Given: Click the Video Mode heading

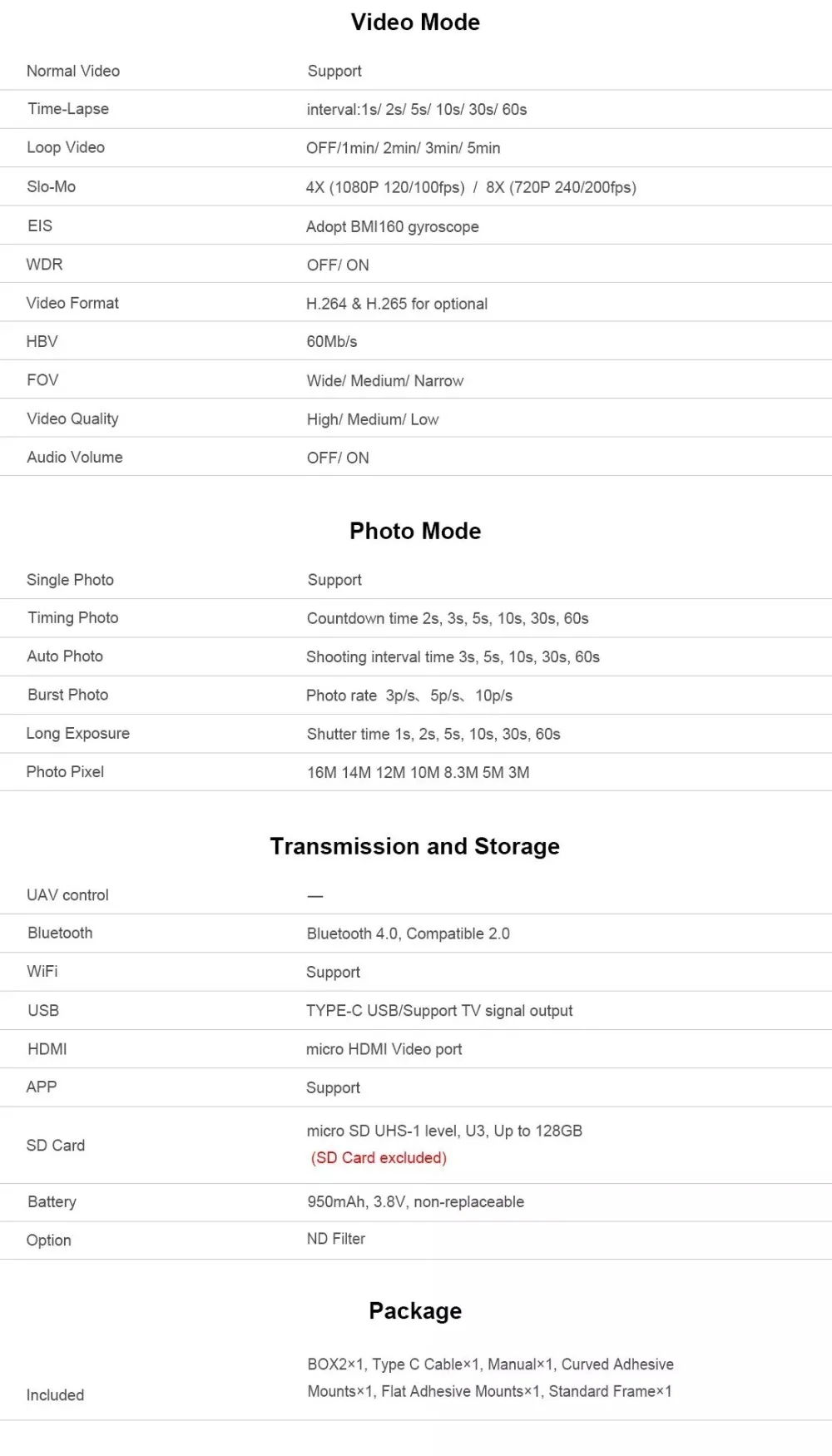Looking at the screenshot, I should pos(415,22).
